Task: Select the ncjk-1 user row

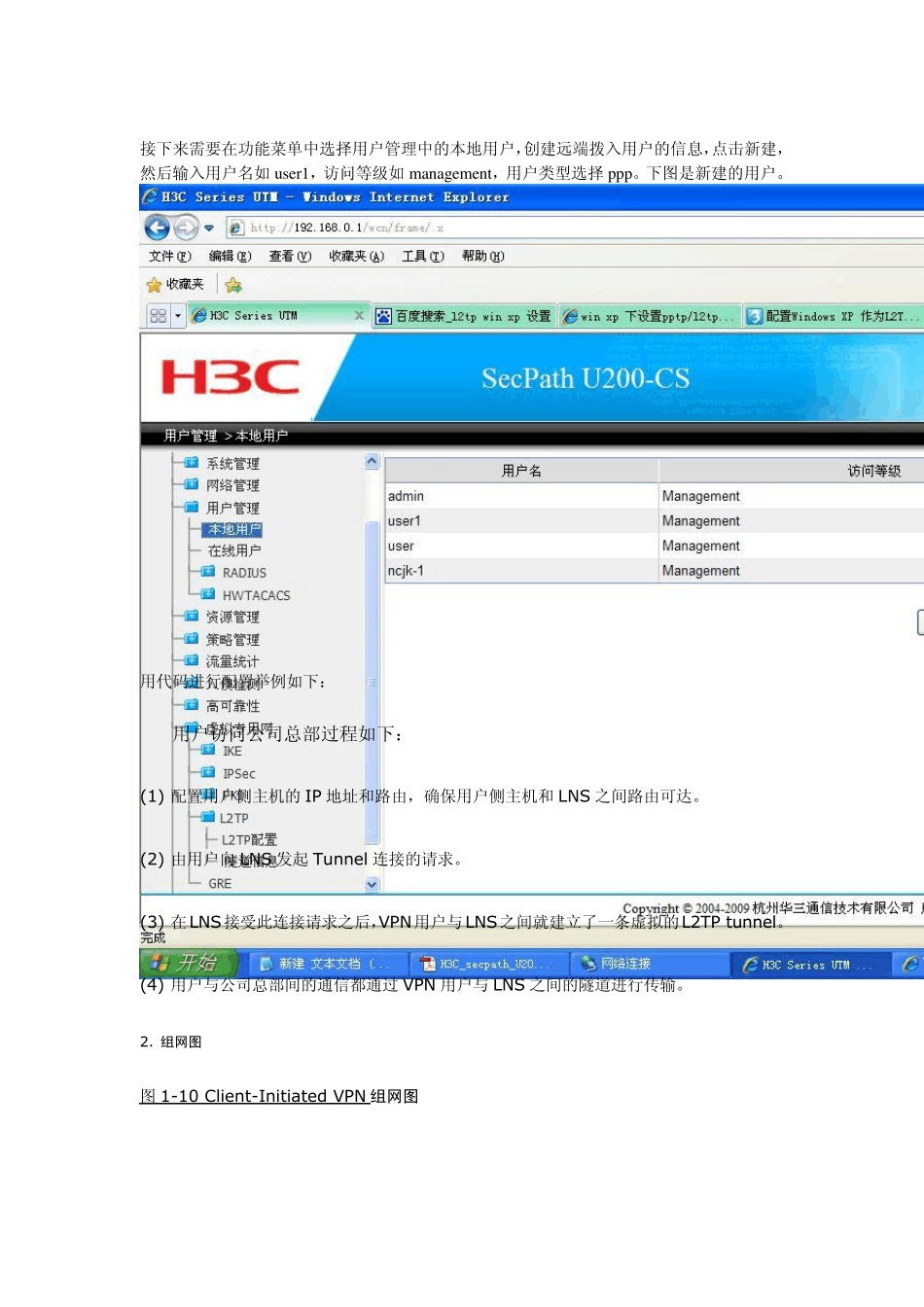Action: [x=655, y=571]
